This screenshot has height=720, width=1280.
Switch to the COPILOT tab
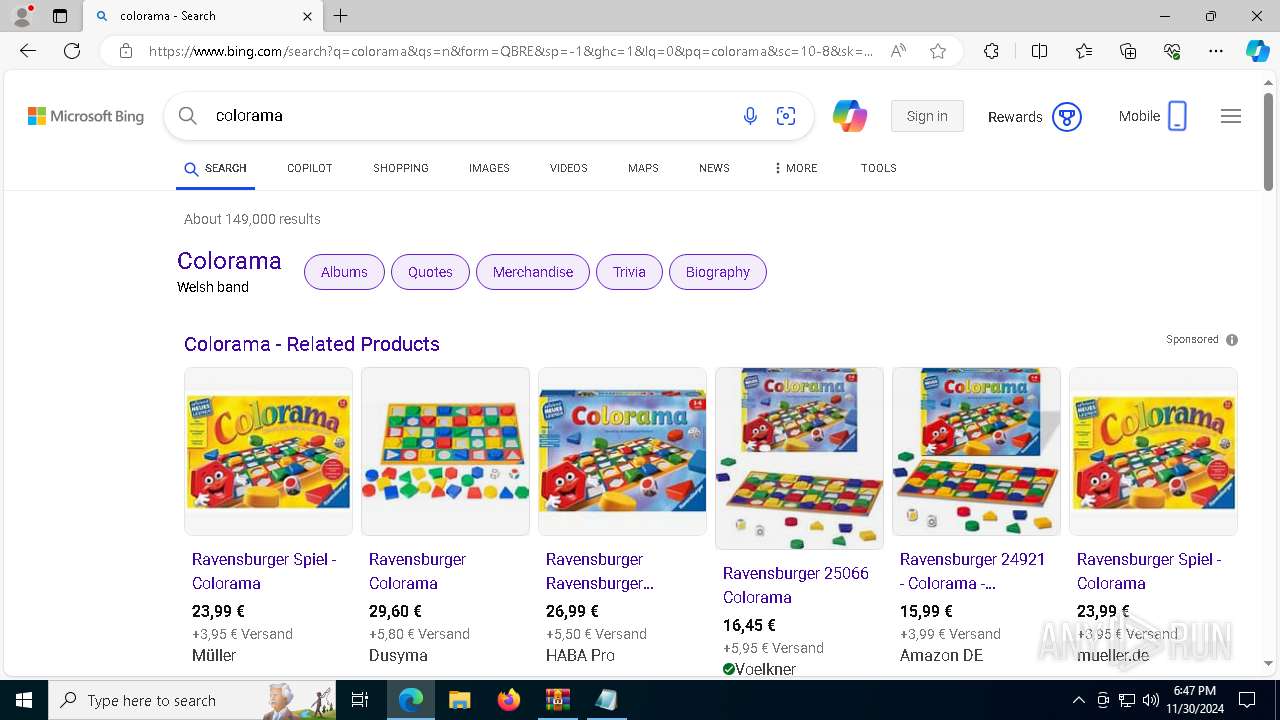[310, 168]
